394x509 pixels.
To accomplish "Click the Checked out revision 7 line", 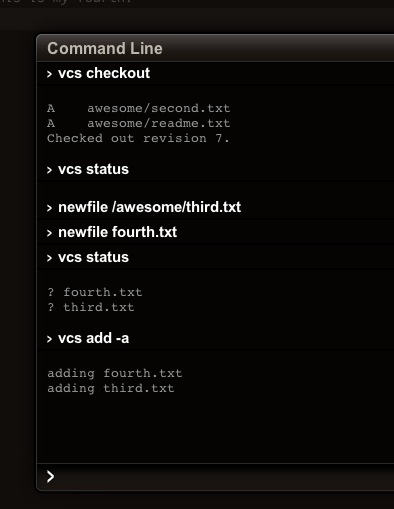I will point(138,138).
